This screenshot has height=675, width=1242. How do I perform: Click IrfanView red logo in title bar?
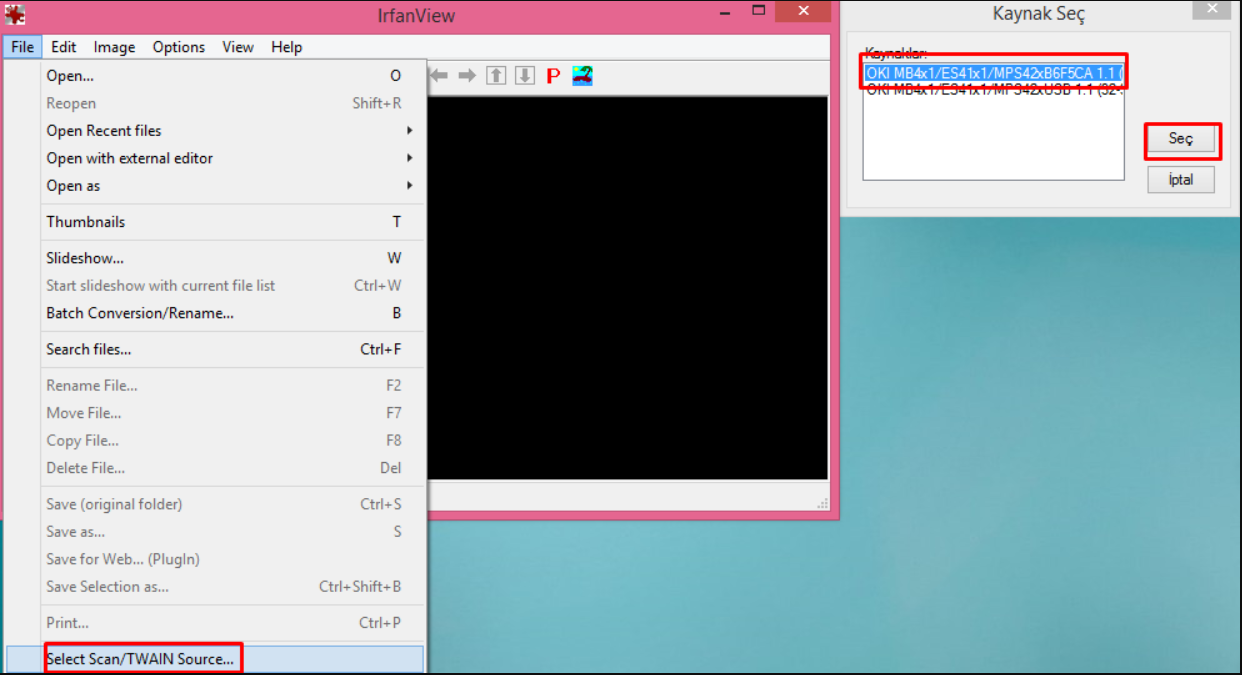point(15,14)
